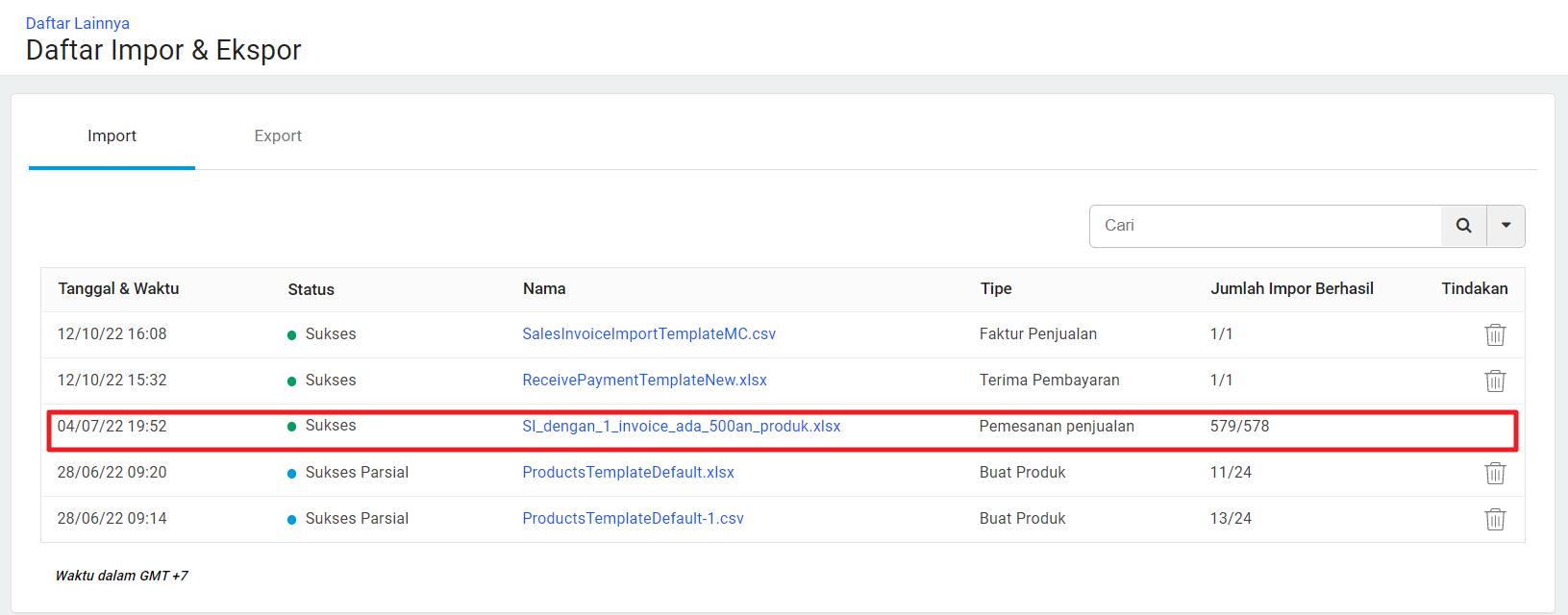Expand the search filter dropdown arrow

click(1506, 226)
